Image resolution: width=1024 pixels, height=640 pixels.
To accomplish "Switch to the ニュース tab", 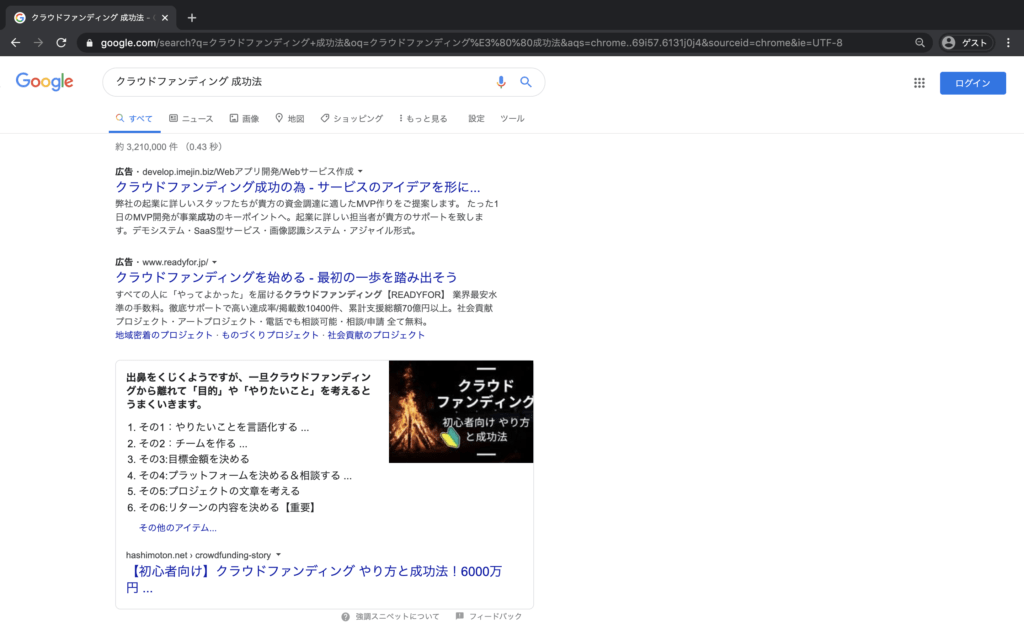I will (x=191, y=119).
